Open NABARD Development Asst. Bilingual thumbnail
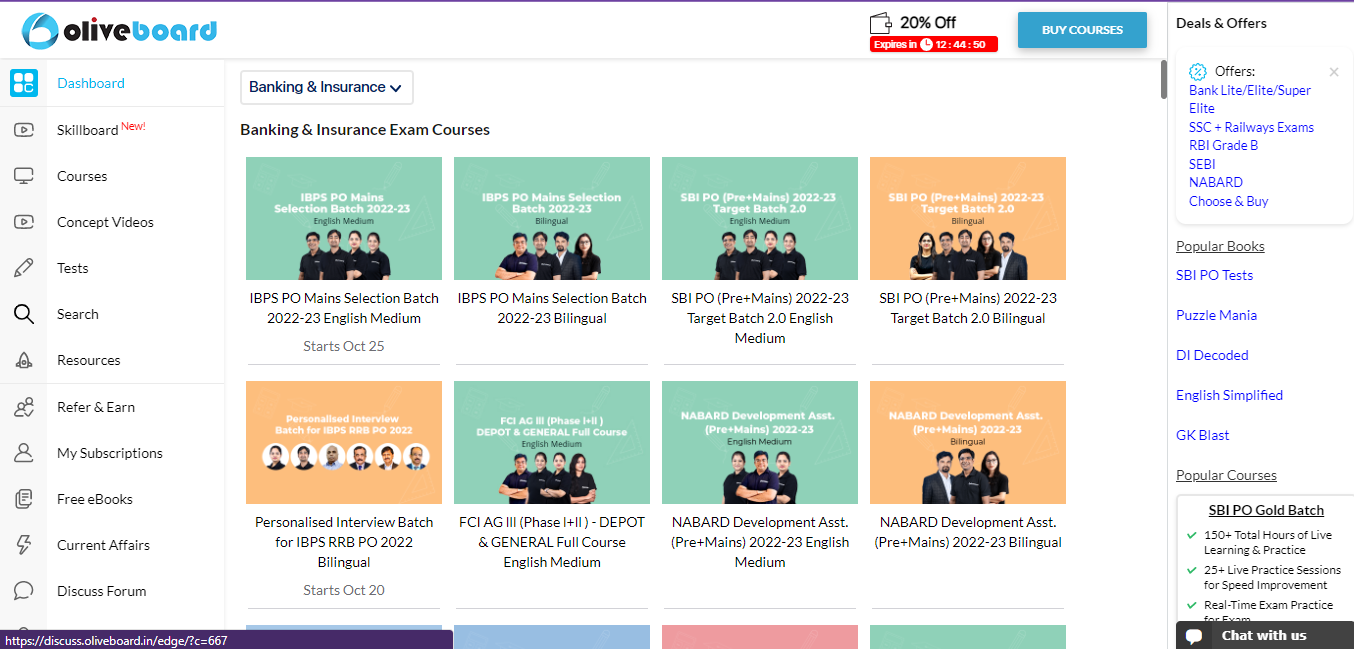1354x649 pixels. click(968, 442)
